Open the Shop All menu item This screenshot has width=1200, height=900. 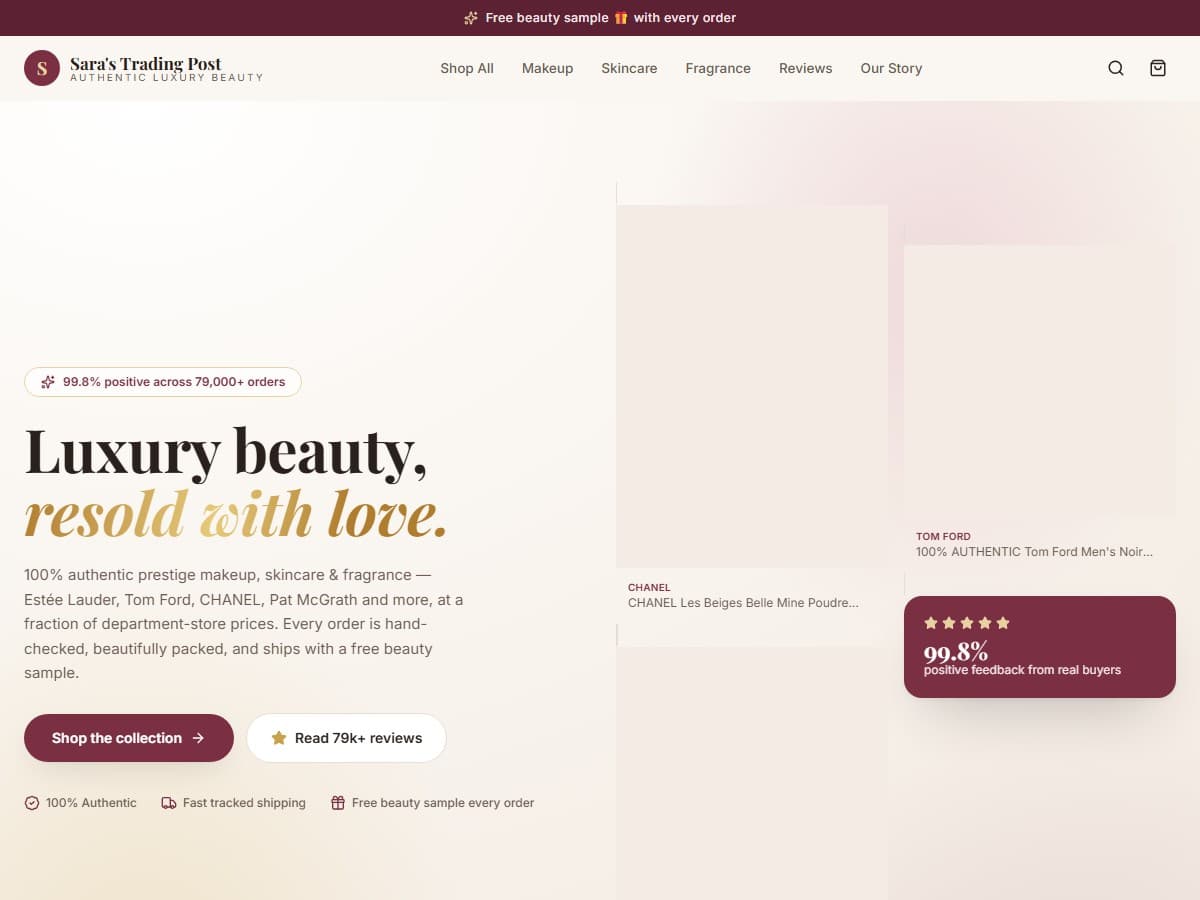(467, 68)
